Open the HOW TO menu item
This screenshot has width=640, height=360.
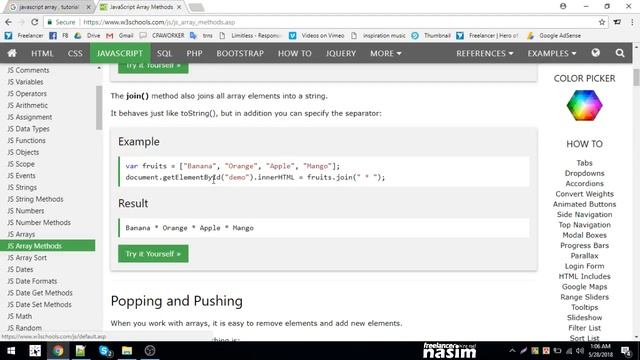(295, 53)
